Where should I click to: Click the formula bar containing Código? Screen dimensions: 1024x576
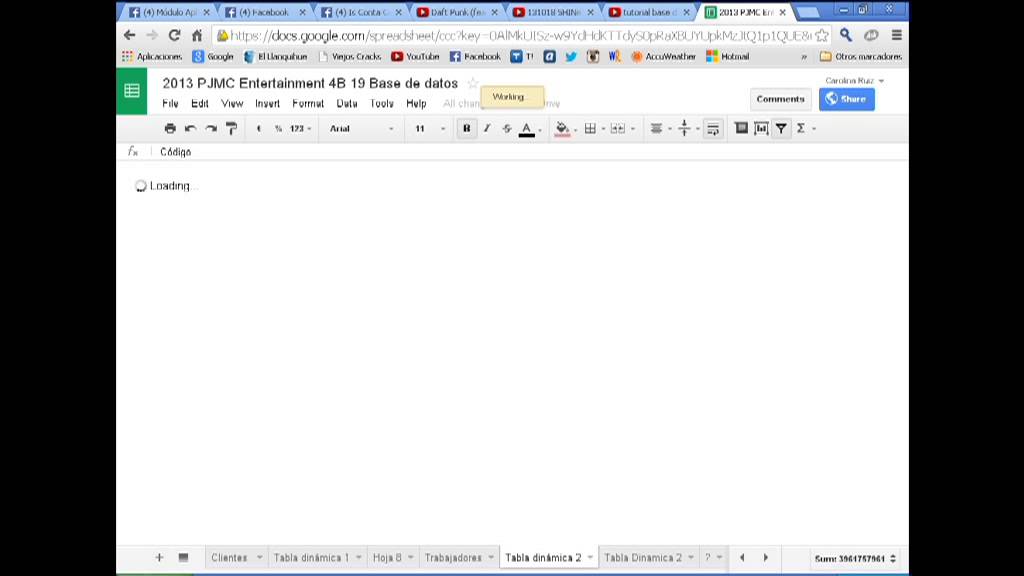pyautogui.click(x=529, y=152)
